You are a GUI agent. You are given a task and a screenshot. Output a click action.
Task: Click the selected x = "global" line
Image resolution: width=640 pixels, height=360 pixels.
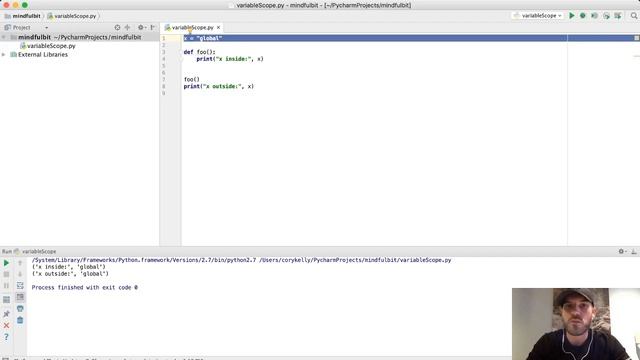click(203, 38)
